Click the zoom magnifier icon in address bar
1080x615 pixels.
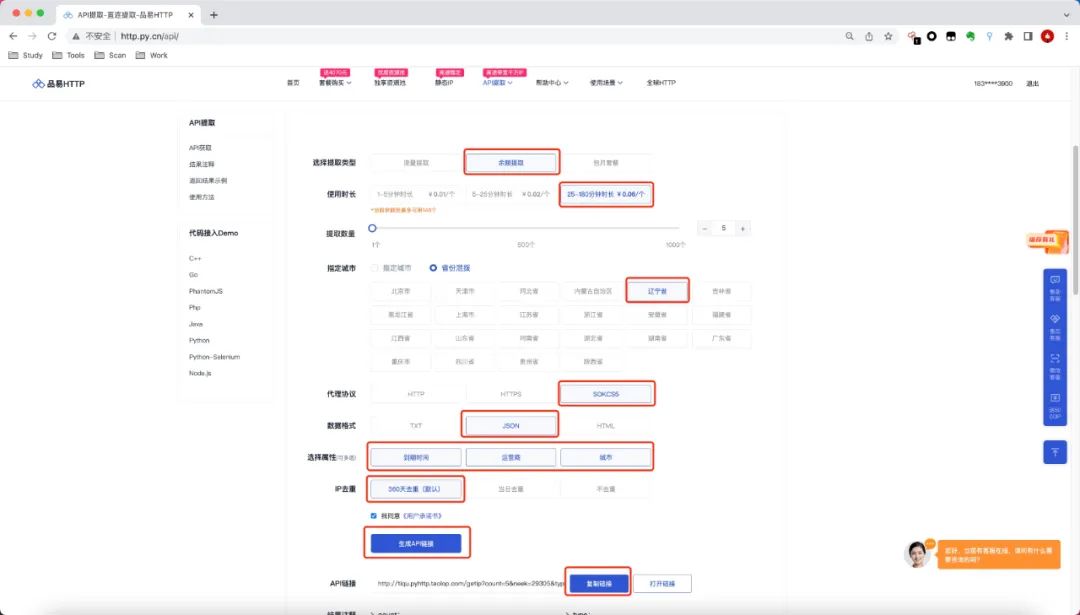click(x=849, y=36)
